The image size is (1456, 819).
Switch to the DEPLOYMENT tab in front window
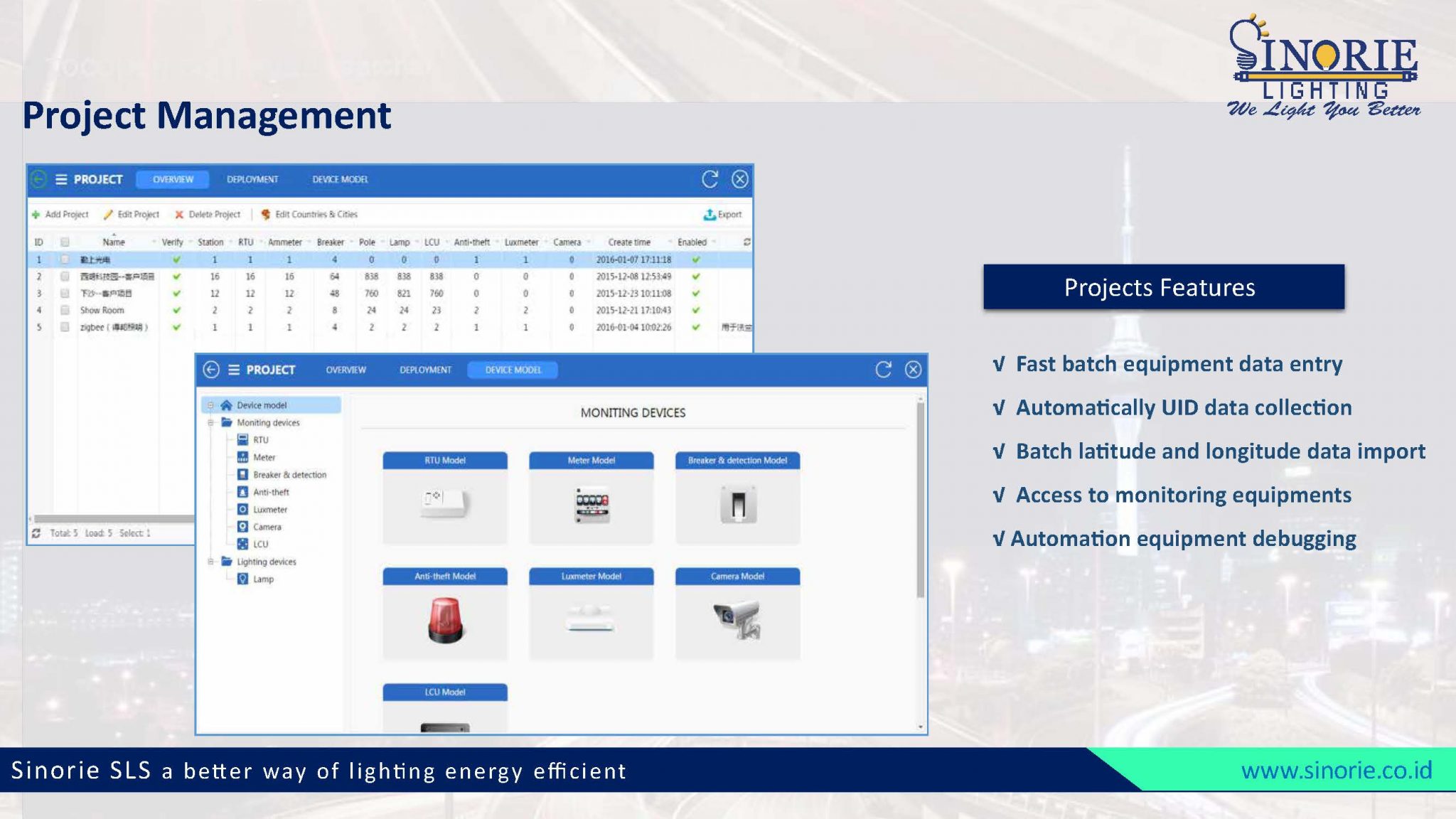pyautogui.click(x=425, y=370)
